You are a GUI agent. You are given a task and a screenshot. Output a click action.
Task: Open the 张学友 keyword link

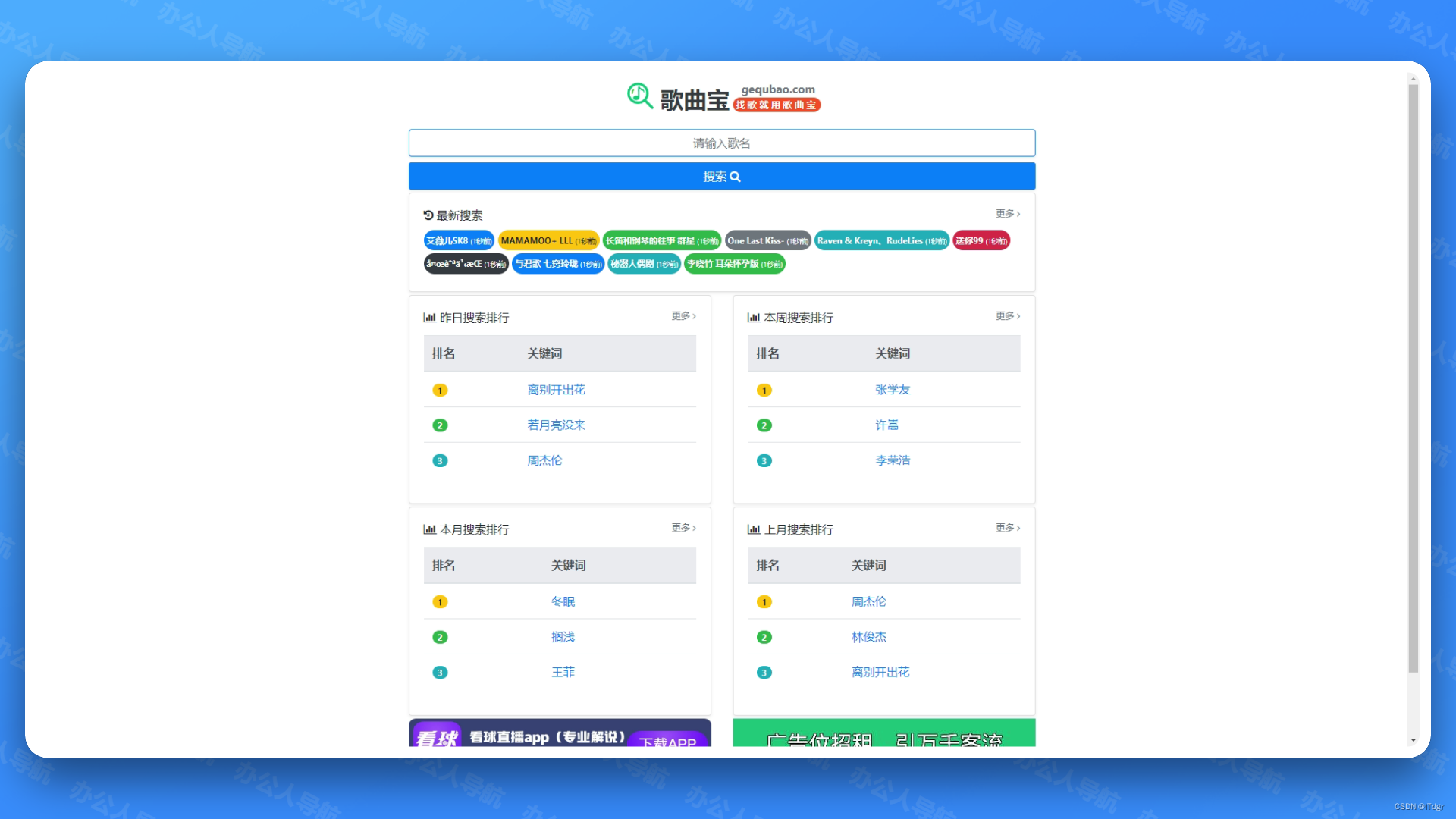893,390
